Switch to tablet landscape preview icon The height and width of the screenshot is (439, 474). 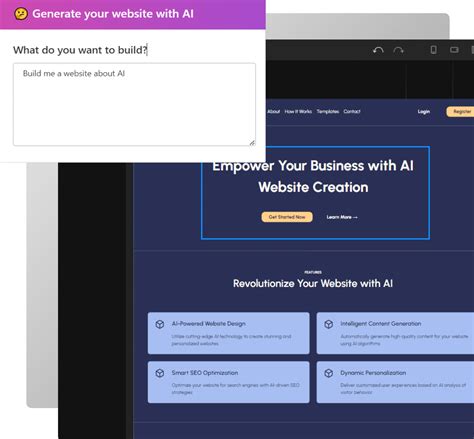pyautogui.click(x=454, y=50)
